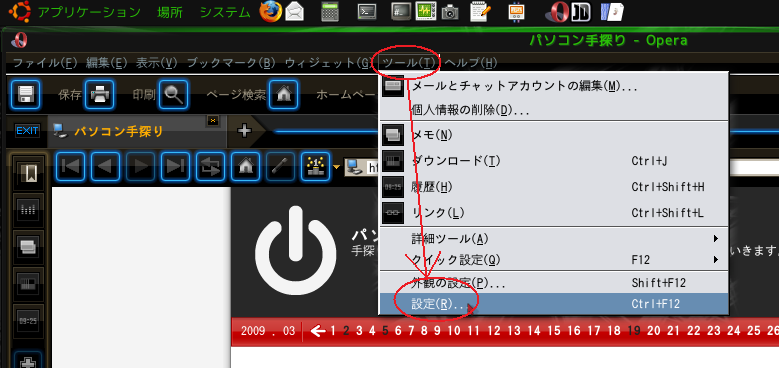This screenshot has width=779, height=368.
Task: Close the パソコン手探り tab
Action: [213, 121]
